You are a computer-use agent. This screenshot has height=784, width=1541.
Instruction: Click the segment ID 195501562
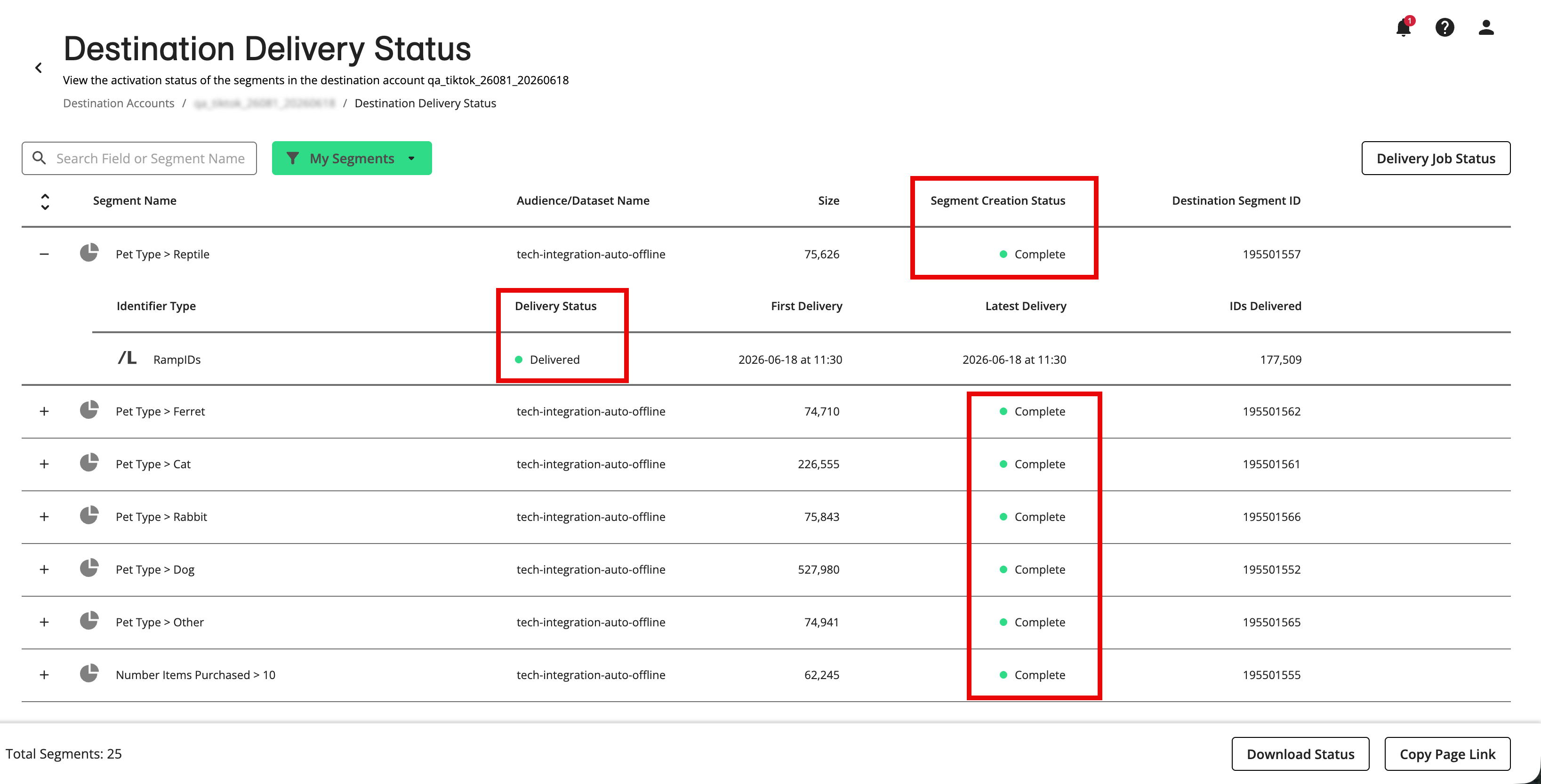[x=1272, y=411]
